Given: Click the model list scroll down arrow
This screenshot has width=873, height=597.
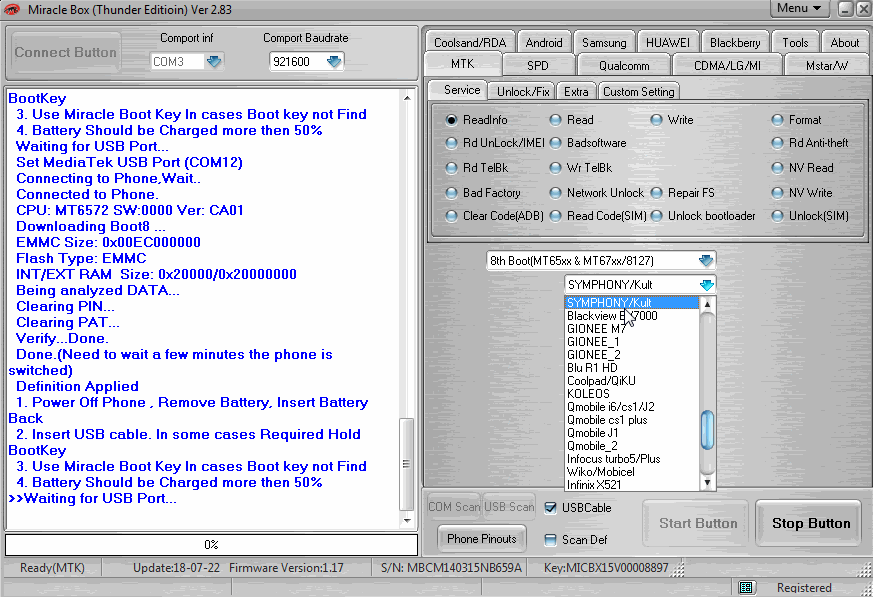Looking at the screenshot, I should tap(707, 483).
